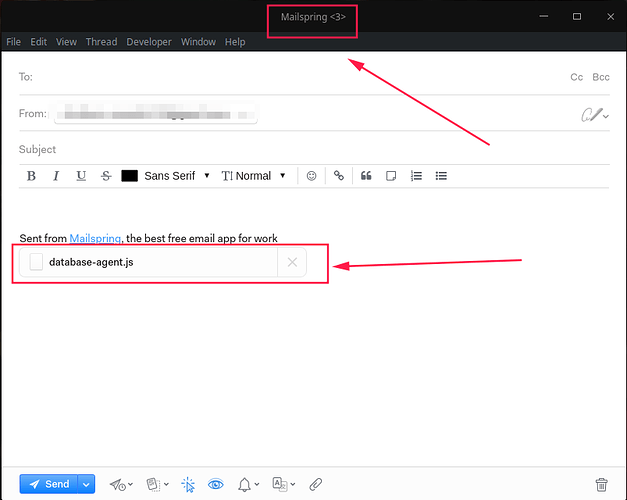The width and height of the screenshot is (627, 500).
Task: Click the Send button
Action: [x=49, y=484]
